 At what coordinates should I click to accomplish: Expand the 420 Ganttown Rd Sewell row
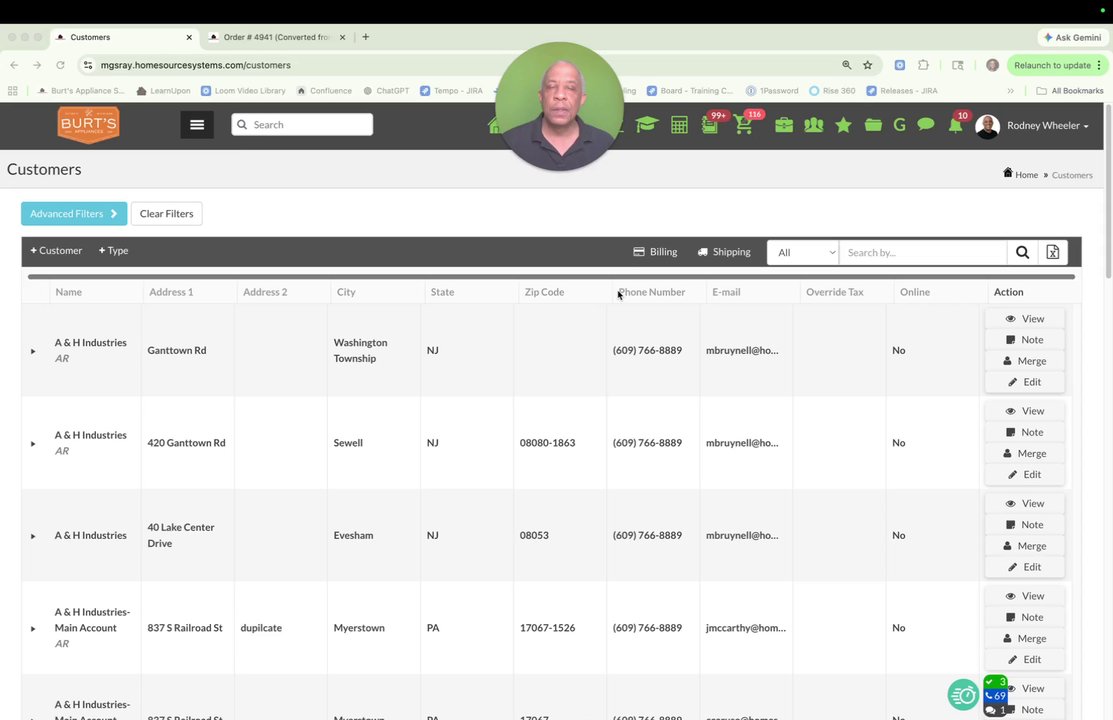(x=33, y=443)
